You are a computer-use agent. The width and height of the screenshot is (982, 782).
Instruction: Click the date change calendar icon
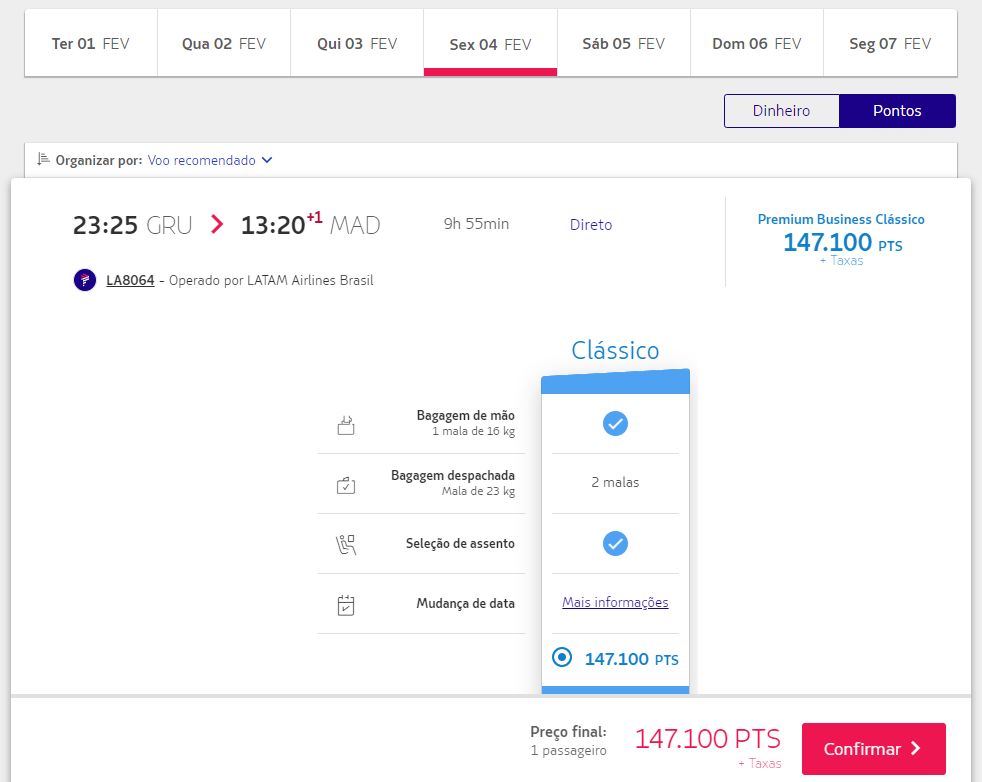pyautogui.click(x=346, y=605)
